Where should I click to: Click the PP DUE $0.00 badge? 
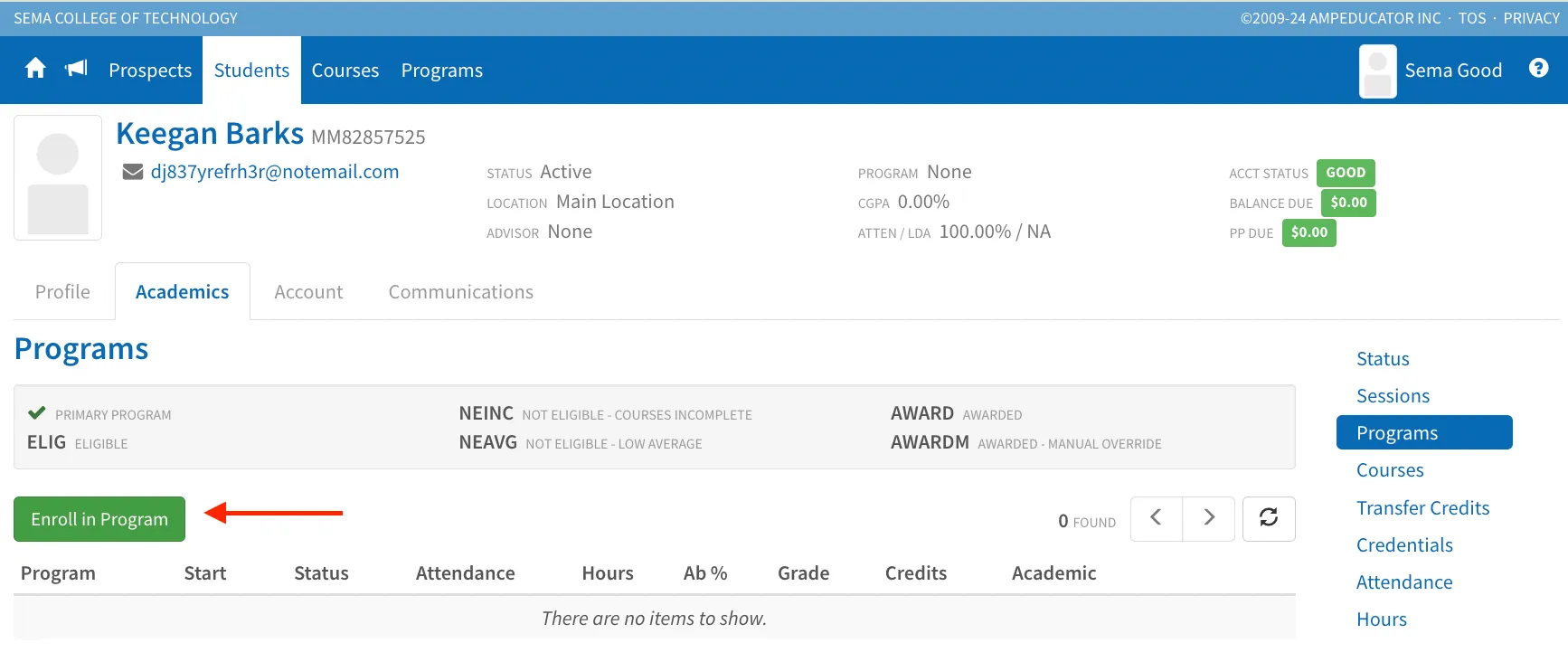[1309, 232]
